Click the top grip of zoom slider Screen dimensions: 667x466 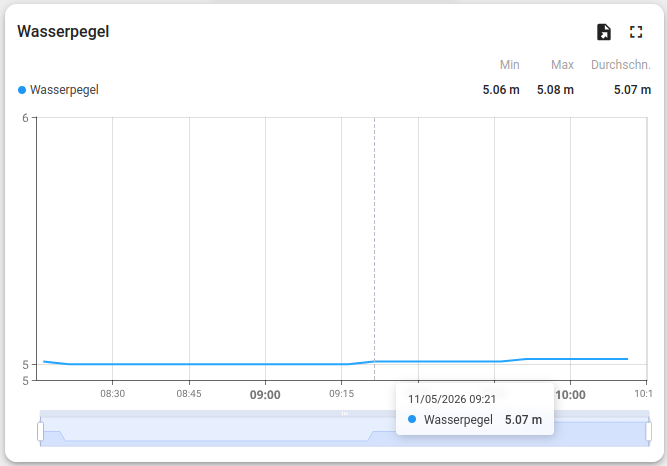pos(345,413)
